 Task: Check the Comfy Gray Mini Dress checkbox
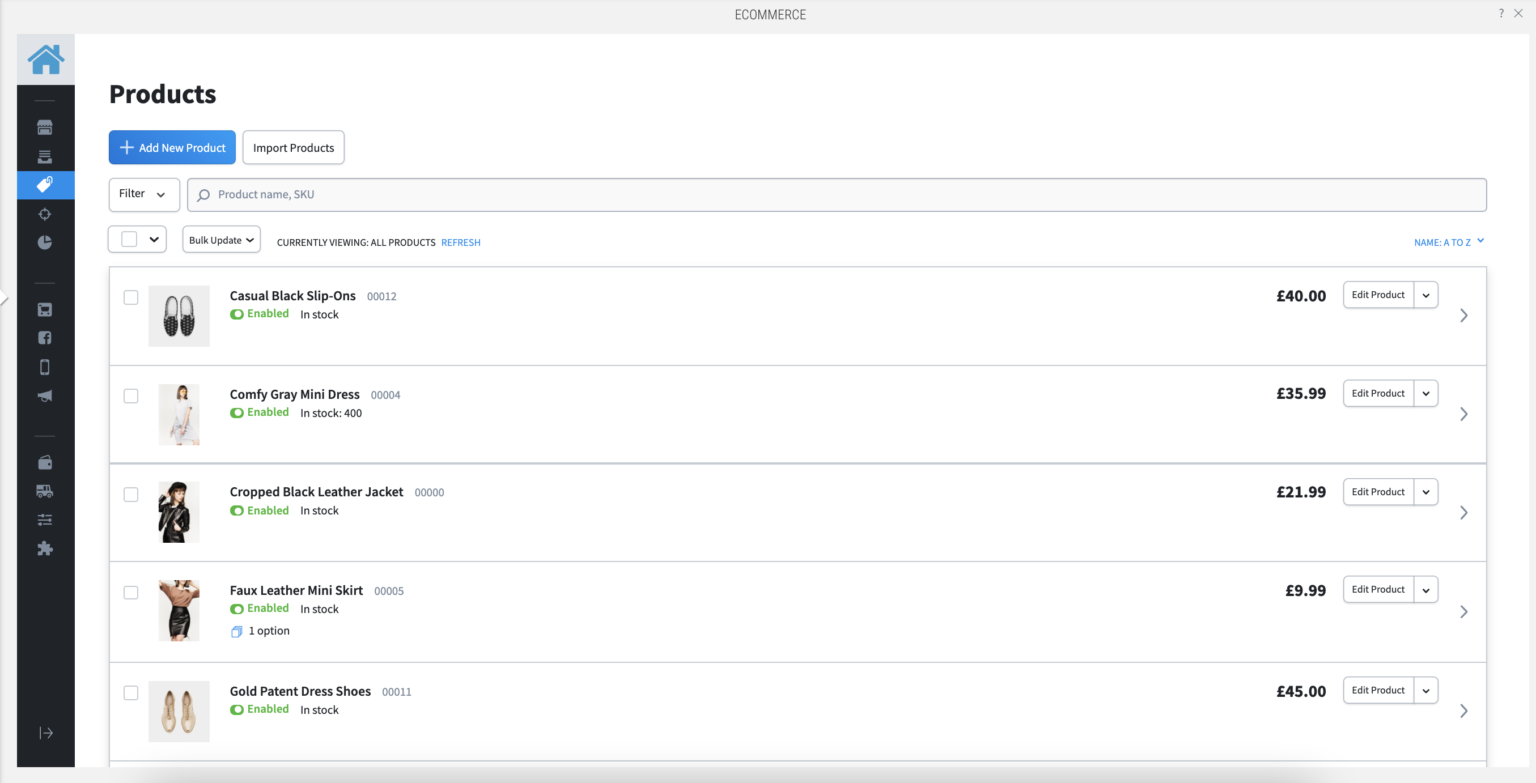tap(131, 395)
